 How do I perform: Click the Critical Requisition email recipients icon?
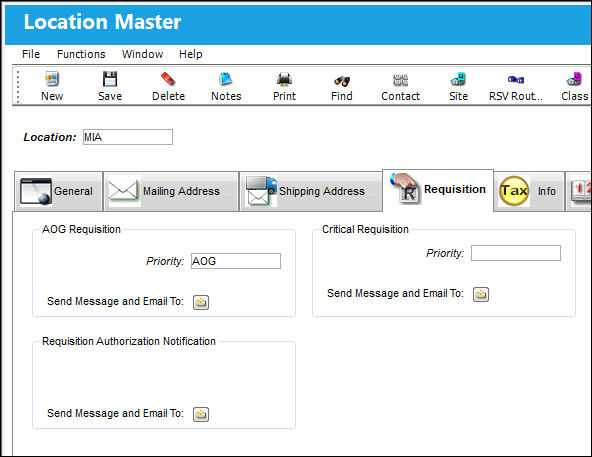click(481, 294)
